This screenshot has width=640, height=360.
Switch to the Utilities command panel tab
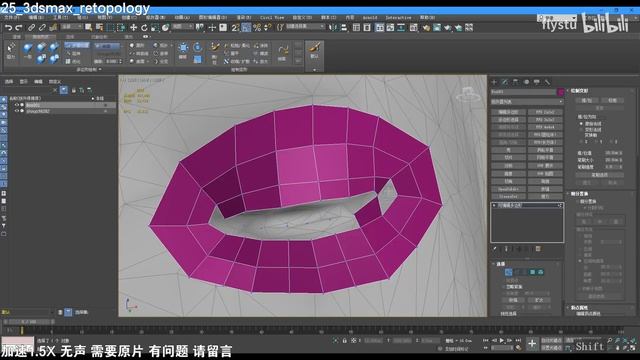coord(547,82)
